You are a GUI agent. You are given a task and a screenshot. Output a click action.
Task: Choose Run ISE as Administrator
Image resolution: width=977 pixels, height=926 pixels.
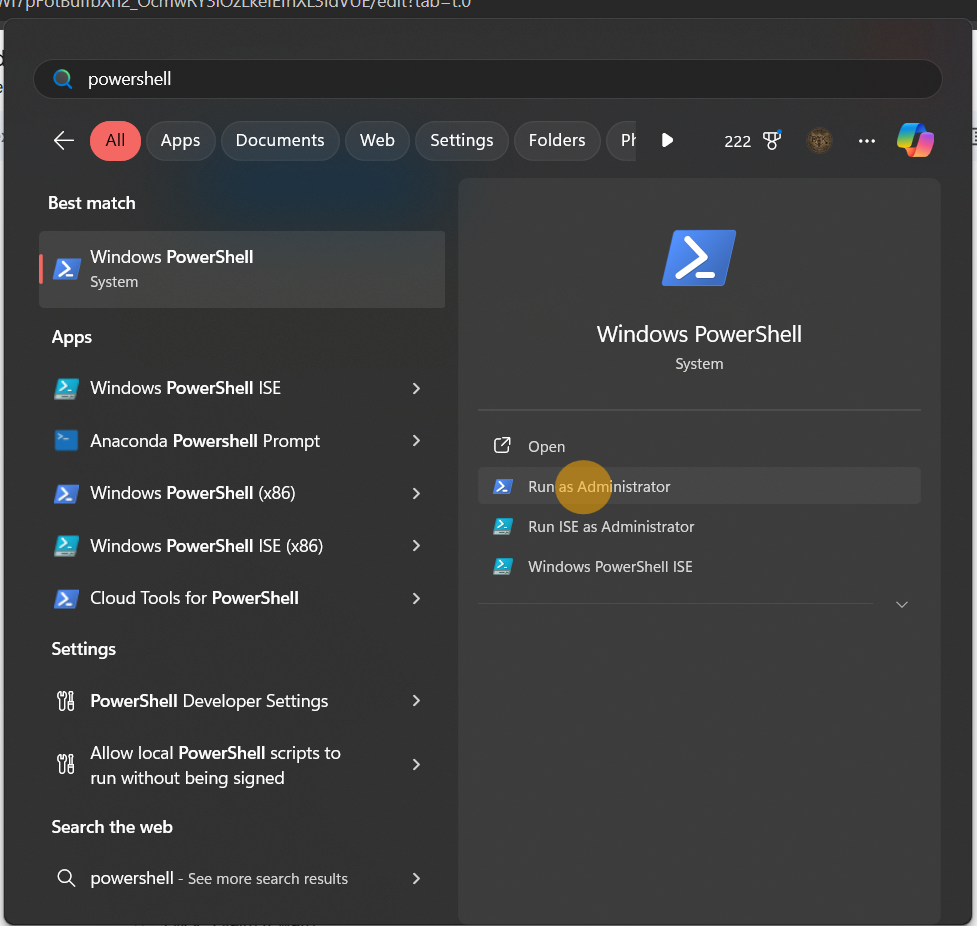pyautogui.click(x=699, y=527)
